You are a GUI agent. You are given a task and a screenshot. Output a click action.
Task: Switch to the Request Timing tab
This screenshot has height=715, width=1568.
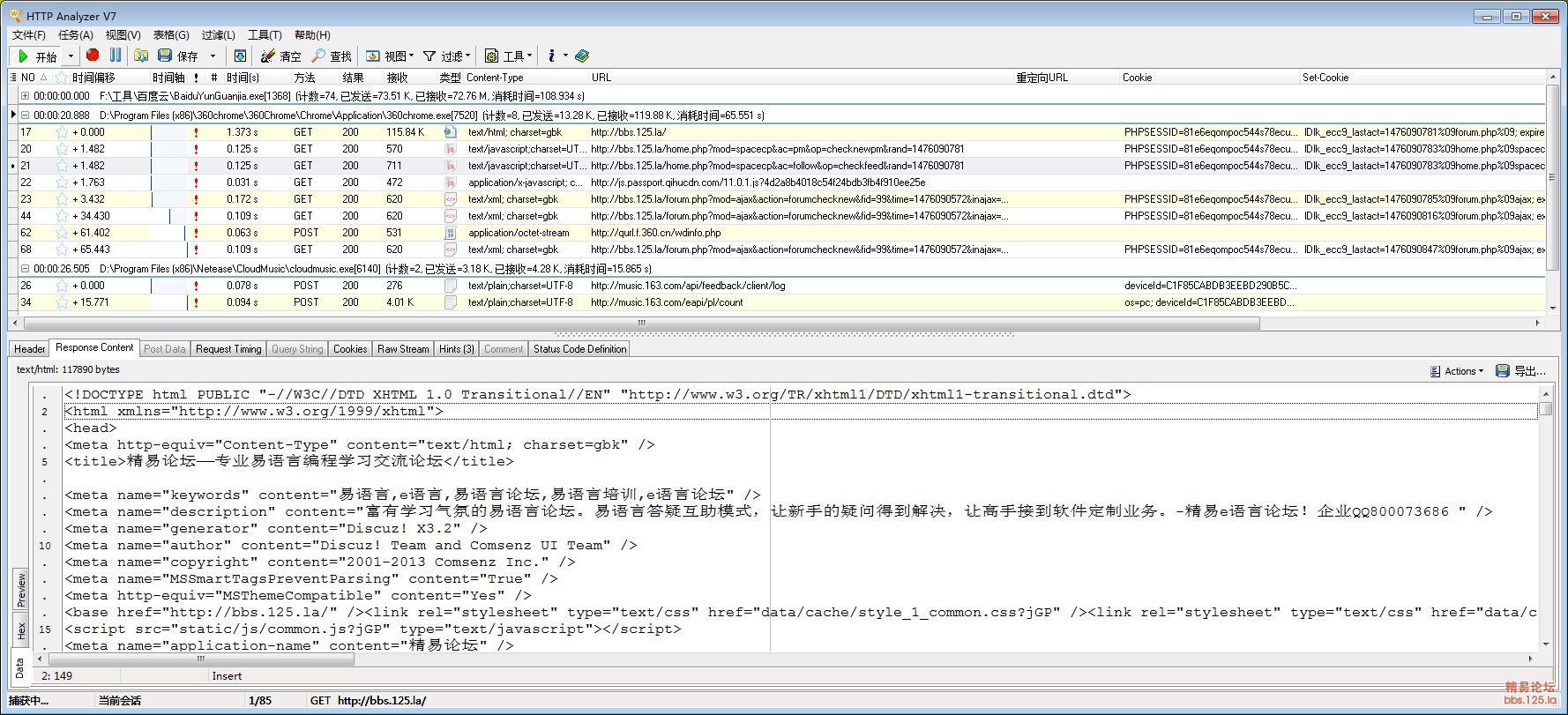point(228,349)
